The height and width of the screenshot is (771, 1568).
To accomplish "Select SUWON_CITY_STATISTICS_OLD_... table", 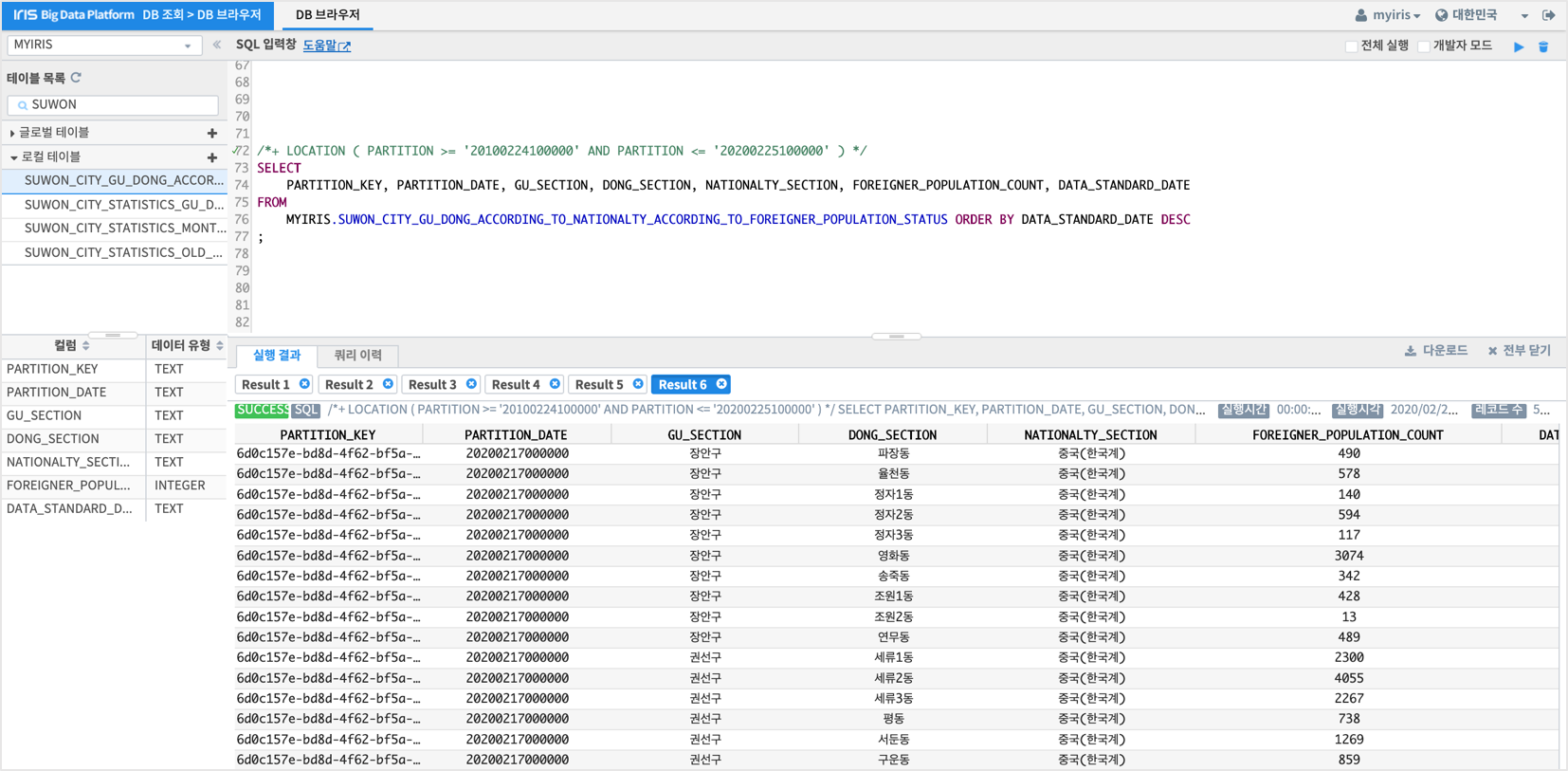I will [115, 252].
